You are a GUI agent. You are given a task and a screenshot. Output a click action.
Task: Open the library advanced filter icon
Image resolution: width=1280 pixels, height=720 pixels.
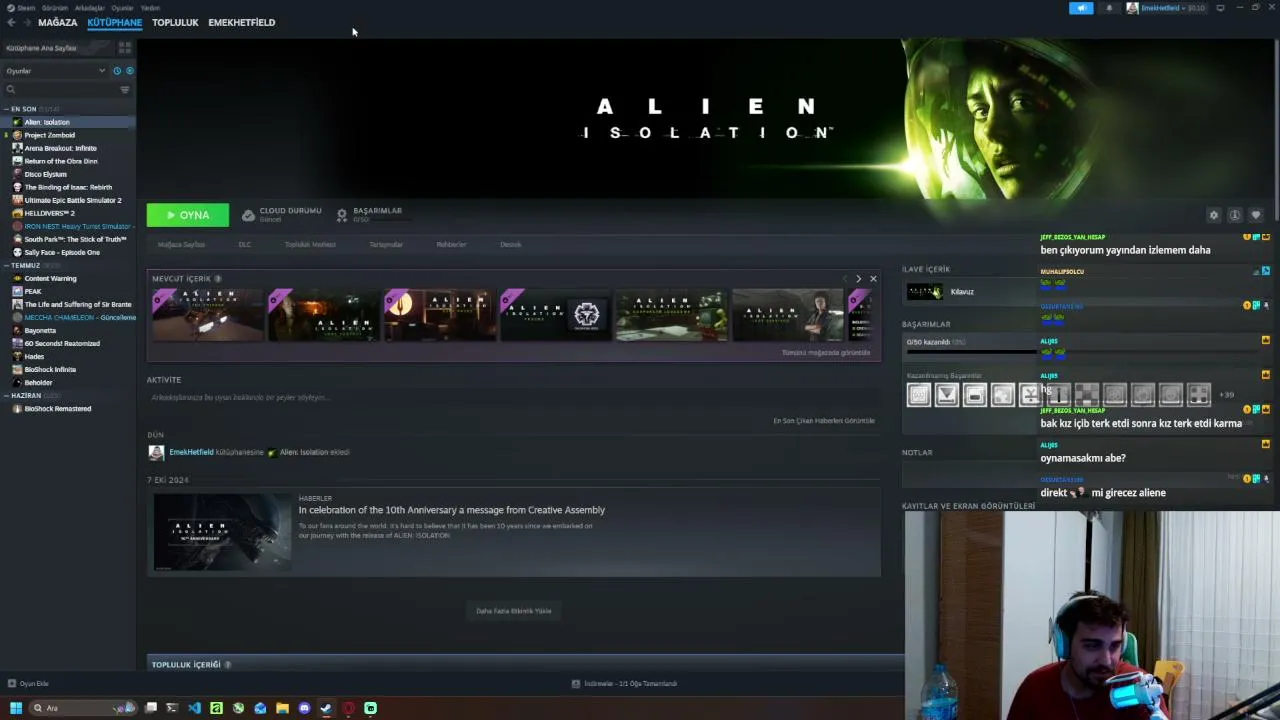(x=125, y=90)
